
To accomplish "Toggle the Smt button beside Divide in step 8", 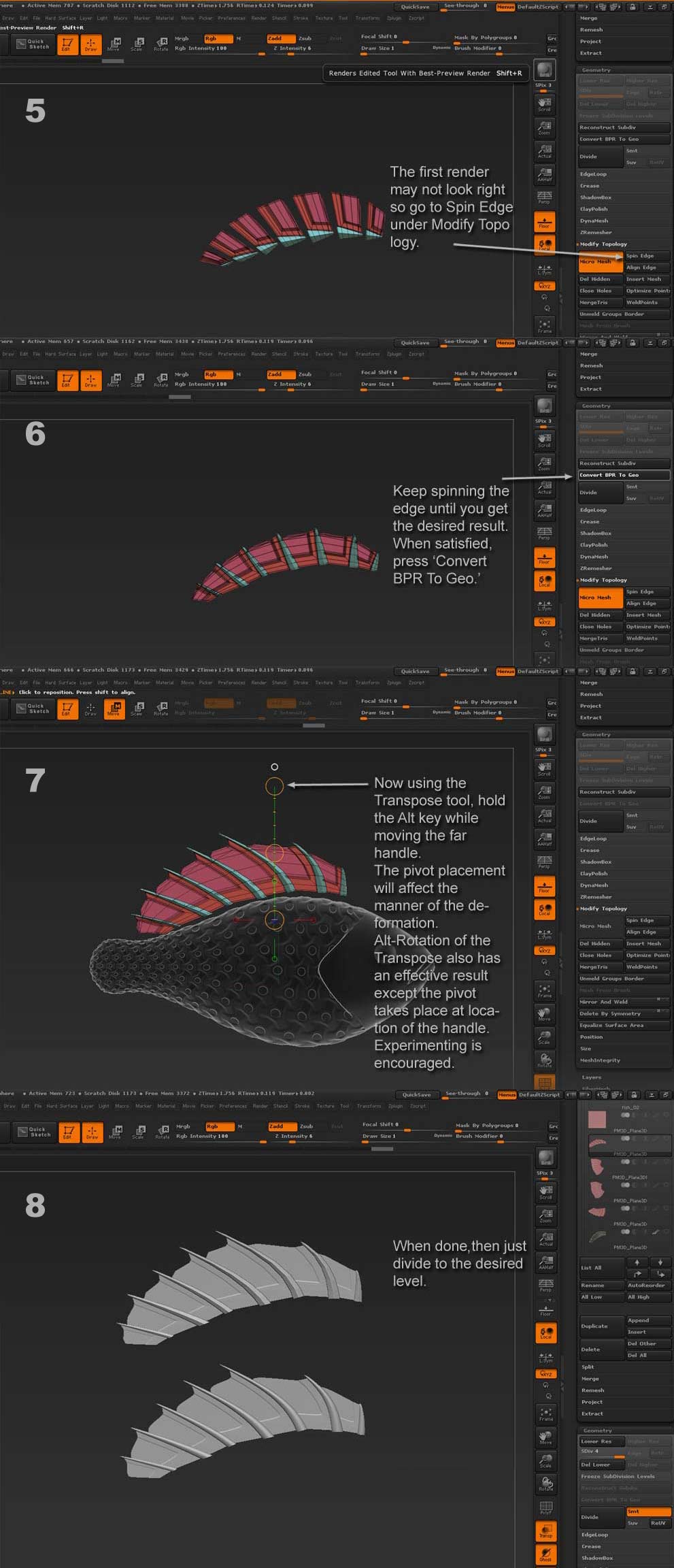I will (647, 1512).
